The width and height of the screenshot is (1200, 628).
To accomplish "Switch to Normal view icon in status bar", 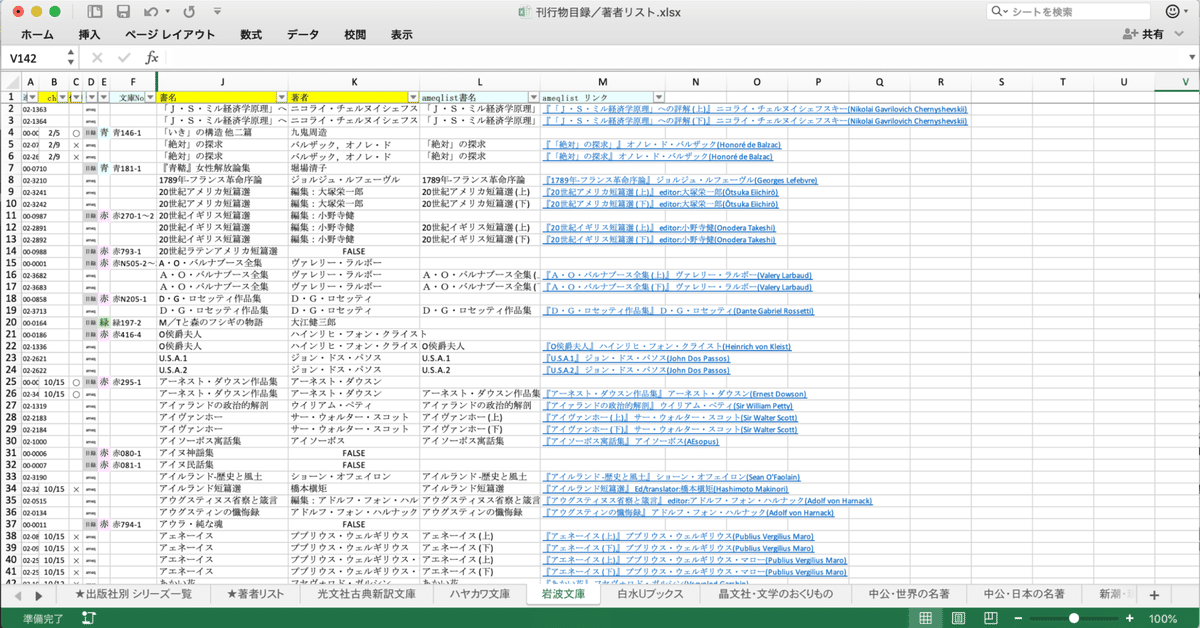I will (926, 619).
